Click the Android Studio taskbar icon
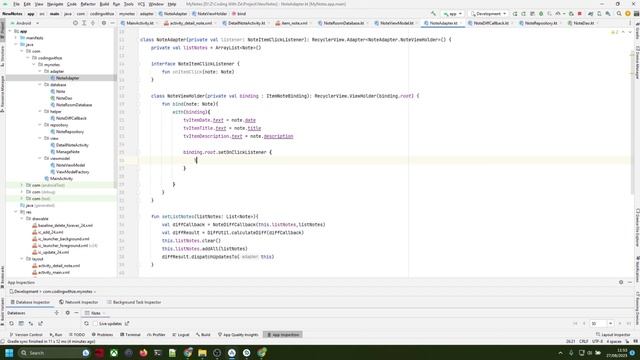The width and height of the screenshot is (640, 360). (231, 353)
